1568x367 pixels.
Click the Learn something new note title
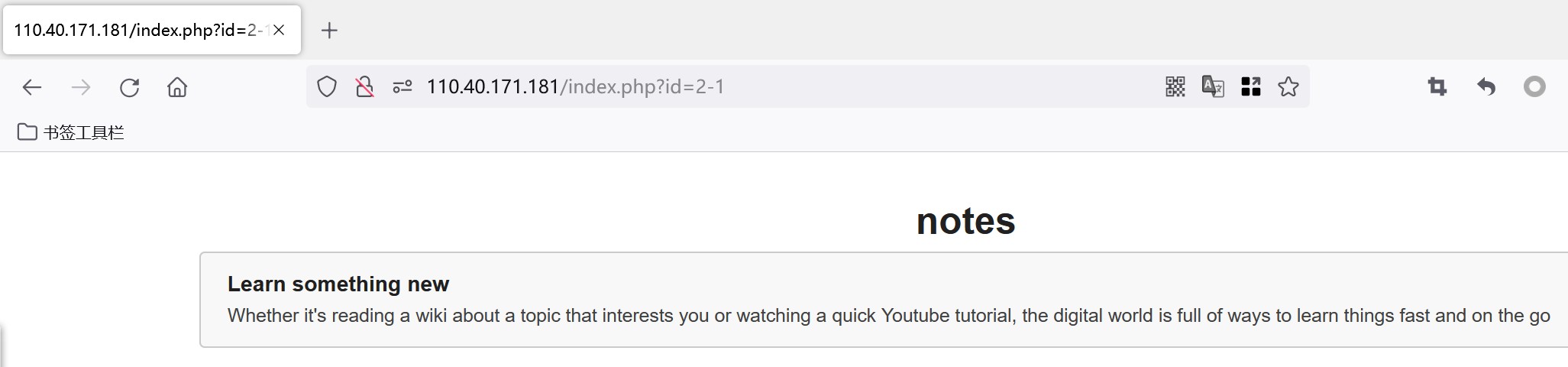click(x=338, y=284)
